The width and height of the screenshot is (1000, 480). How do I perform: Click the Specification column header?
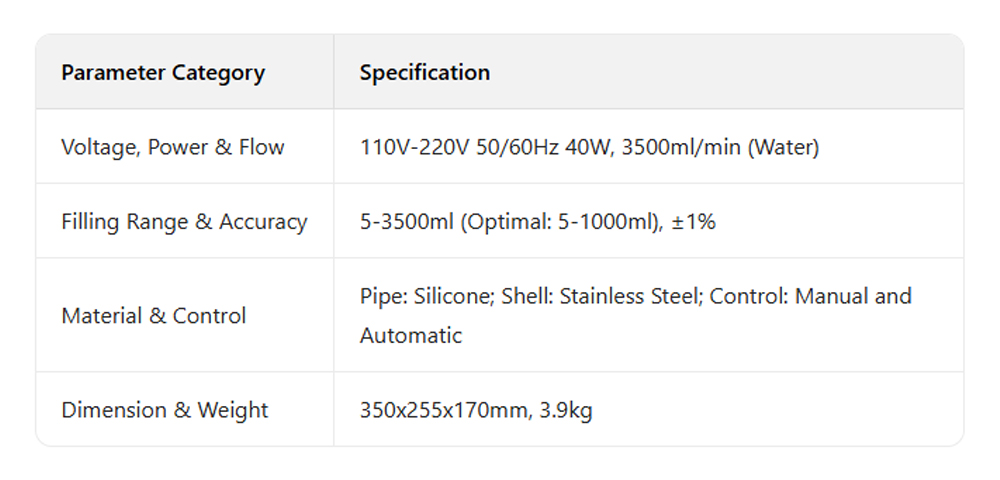click(x=425, y=73)
